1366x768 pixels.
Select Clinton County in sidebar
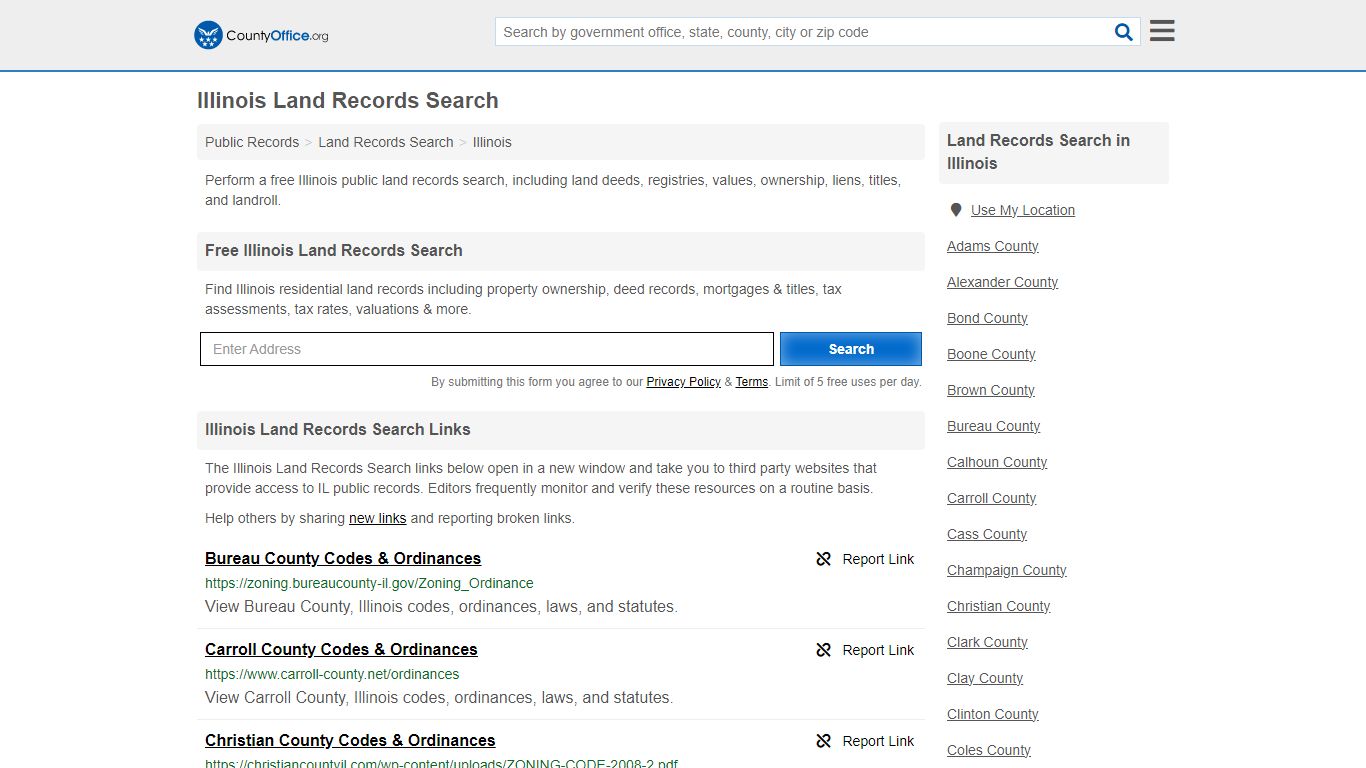(x=993, y=714)
